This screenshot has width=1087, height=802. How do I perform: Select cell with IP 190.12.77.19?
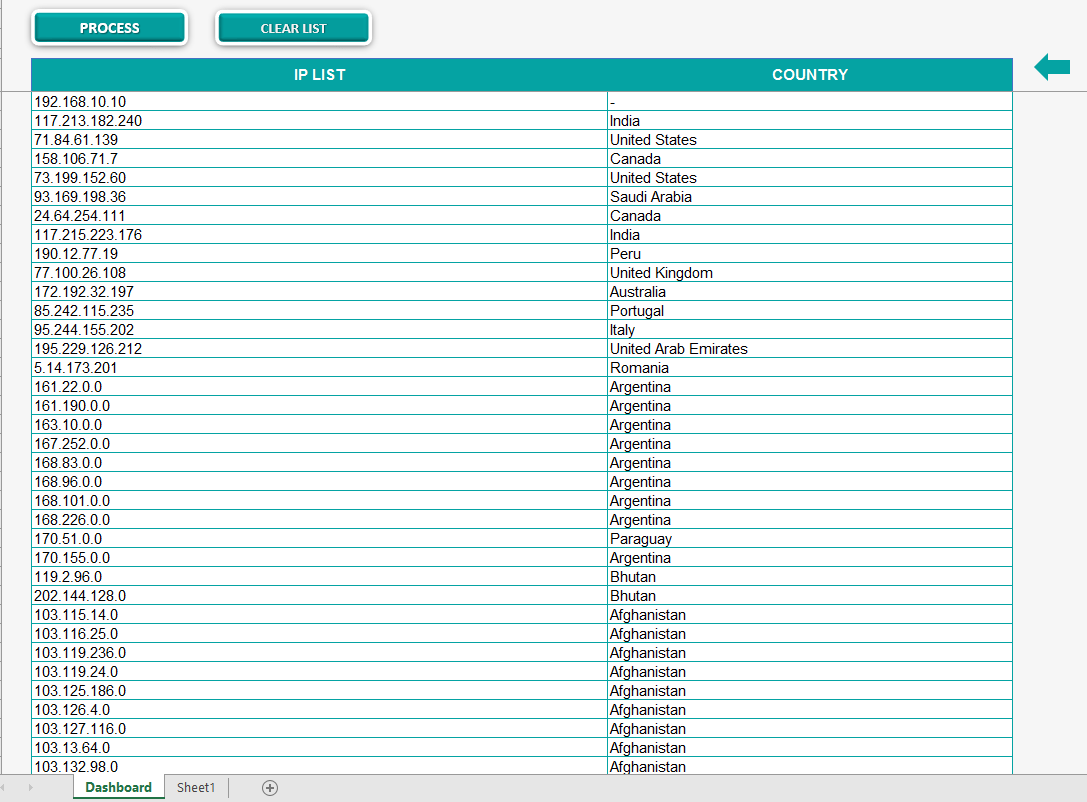[x=320, y=254]
